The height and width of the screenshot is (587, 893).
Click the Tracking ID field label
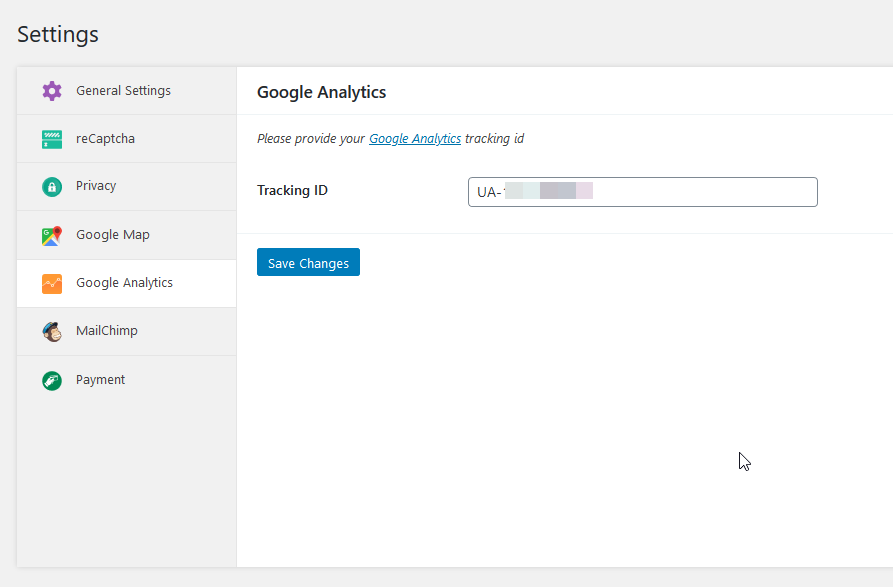tap(292, 190)
